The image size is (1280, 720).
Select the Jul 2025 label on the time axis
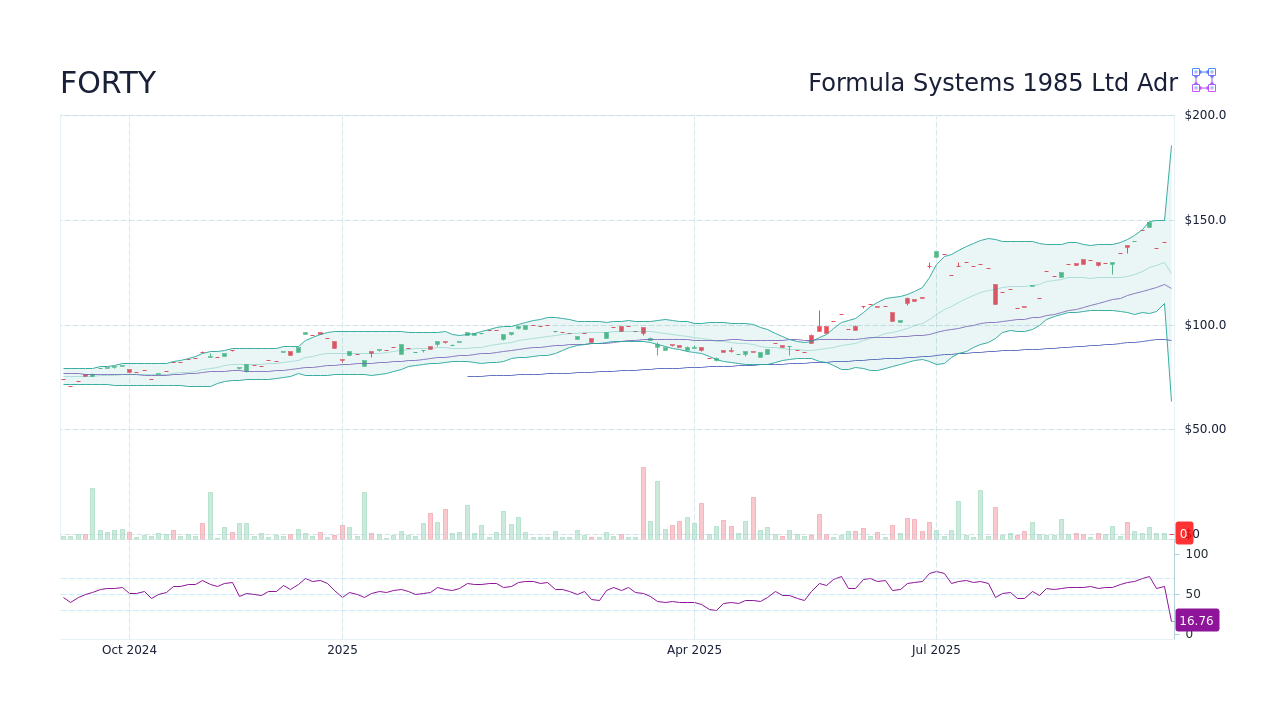936,649
